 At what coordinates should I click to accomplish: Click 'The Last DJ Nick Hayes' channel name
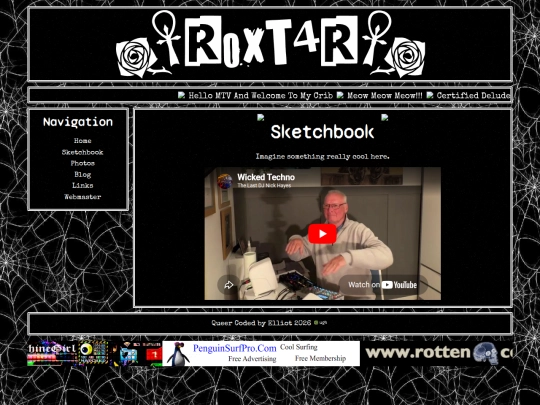pos(264,186)
